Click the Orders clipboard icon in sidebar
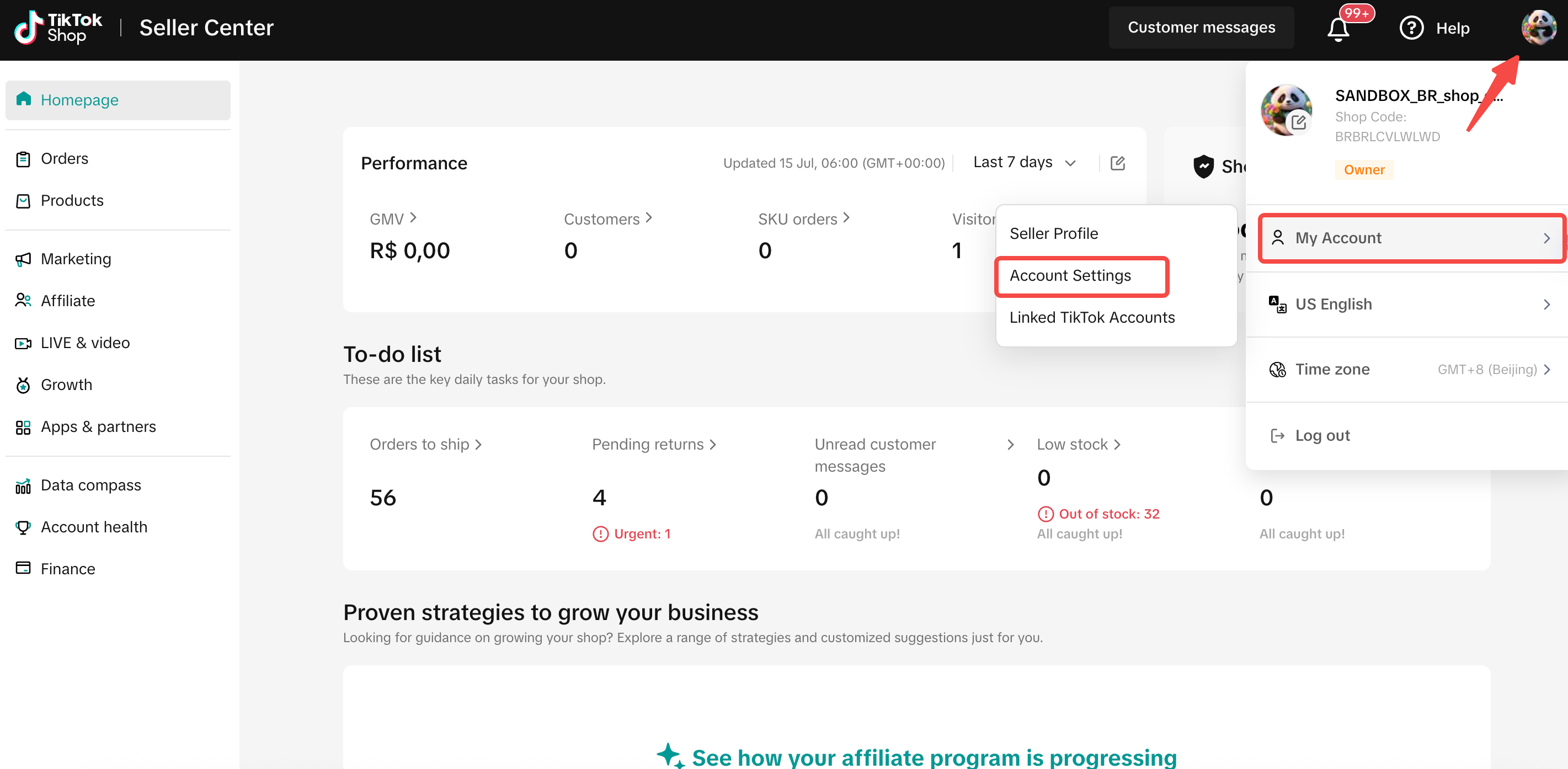Viewport: 1568px width, 769px height. (23, 159)
